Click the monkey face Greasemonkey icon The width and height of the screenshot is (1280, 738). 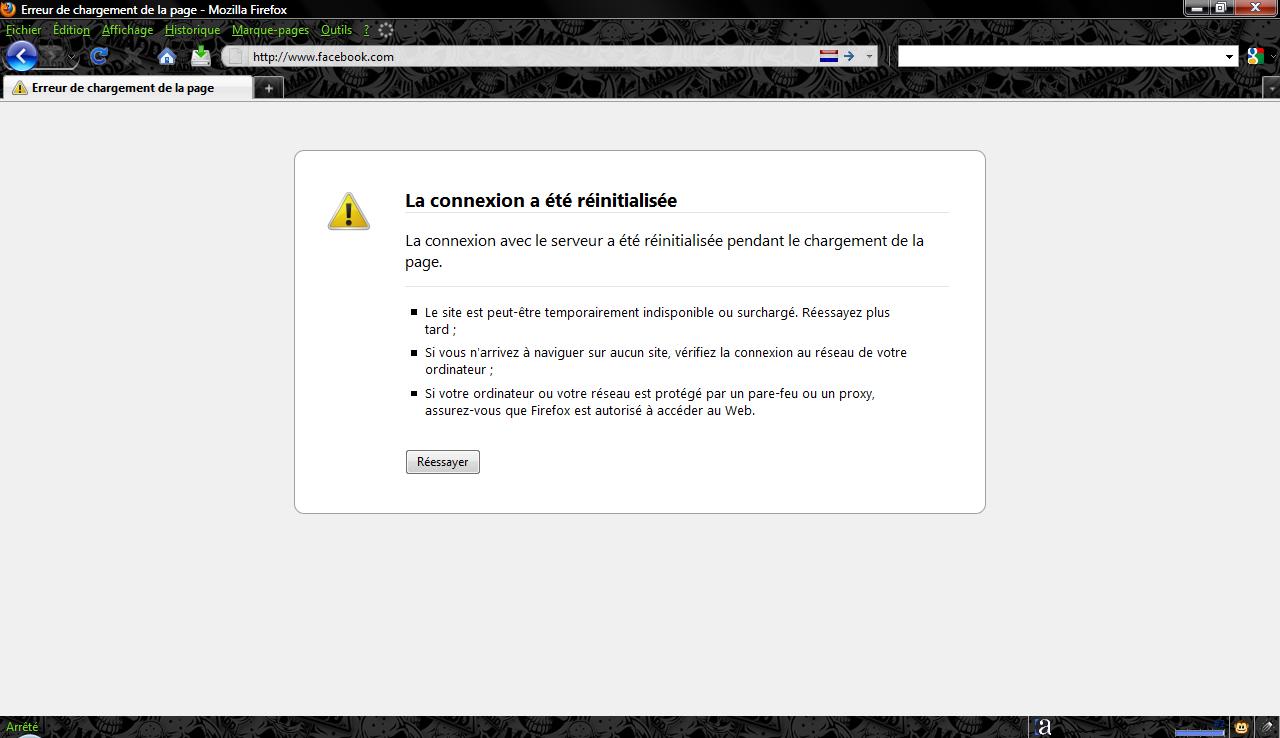click(1241, 727)
